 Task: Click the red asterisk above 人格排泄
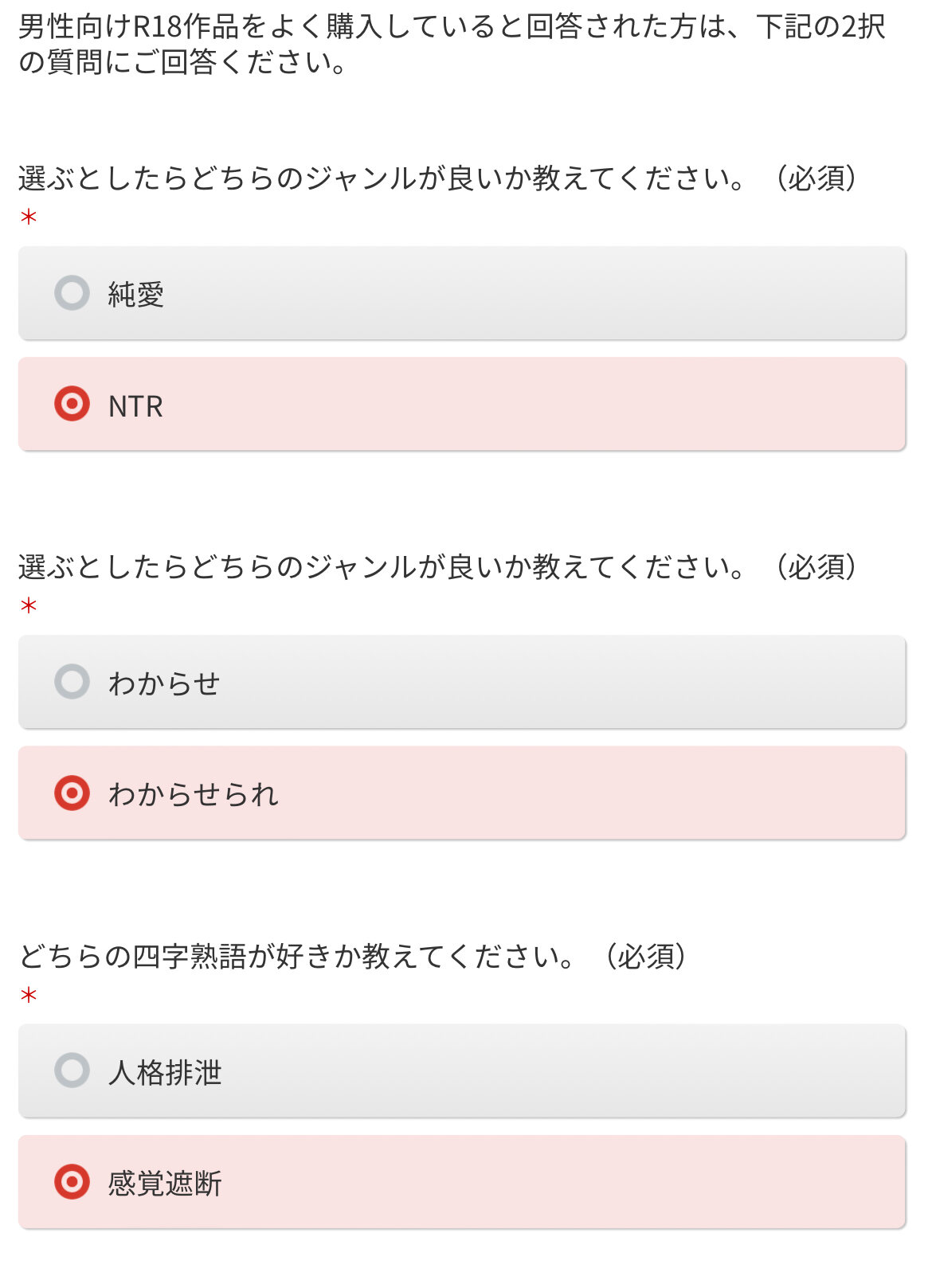pyautogui.click(x=29, y=996)
